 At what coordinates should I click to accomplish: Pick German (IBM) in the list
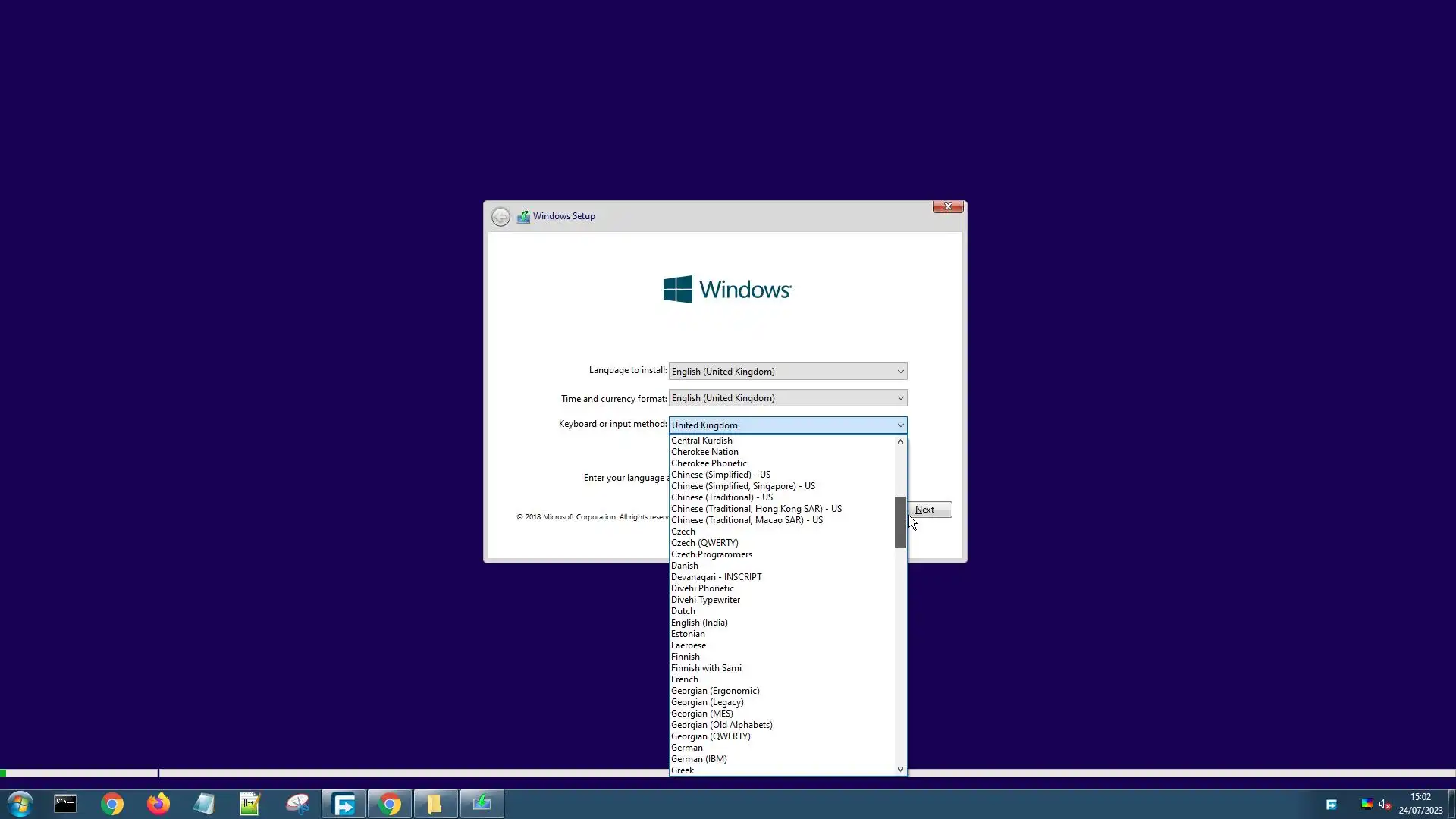coord(699,759)
